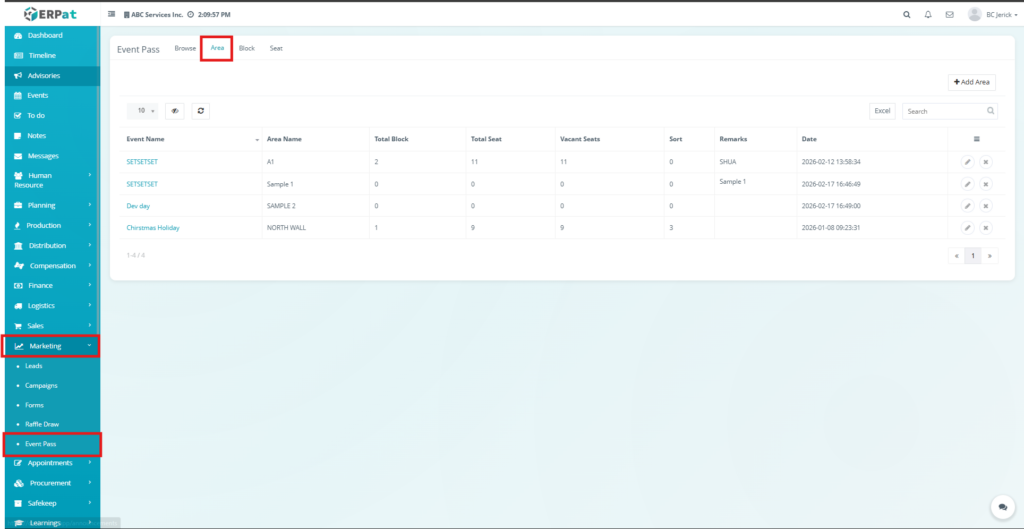Open the Christmas Holiday event link

153,228
